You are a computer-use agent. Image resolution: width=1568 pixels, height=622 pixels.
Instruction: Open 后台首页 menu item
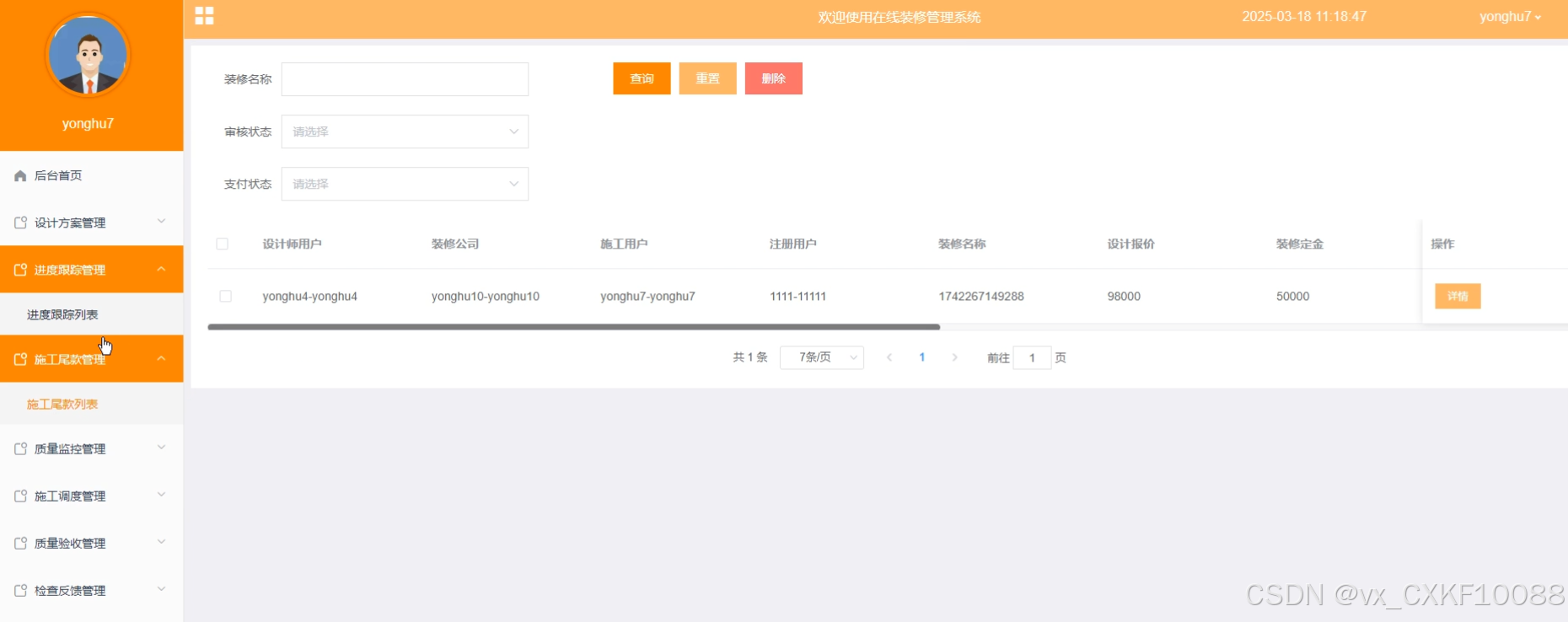coord(91,176)
